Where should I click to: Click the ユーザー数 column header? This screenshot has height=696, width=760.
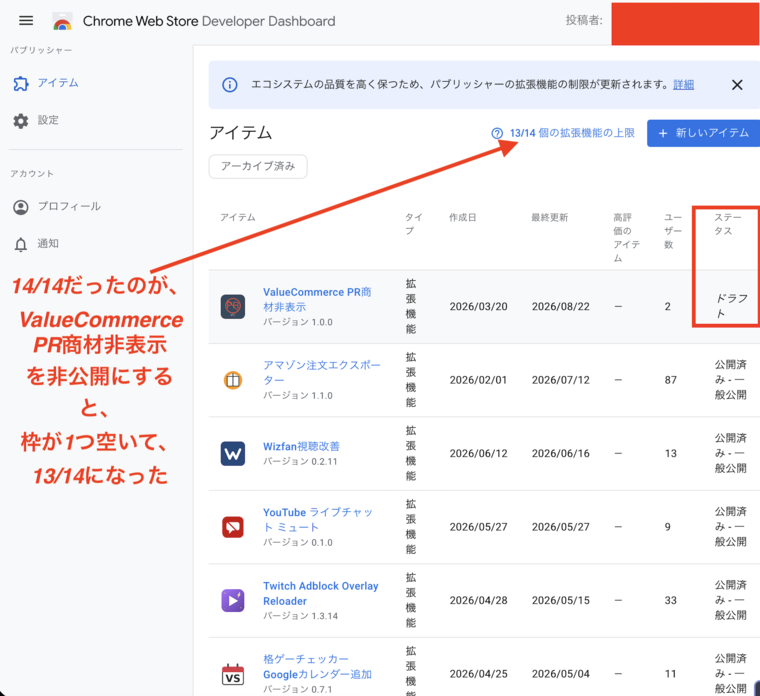pos(672,231)
